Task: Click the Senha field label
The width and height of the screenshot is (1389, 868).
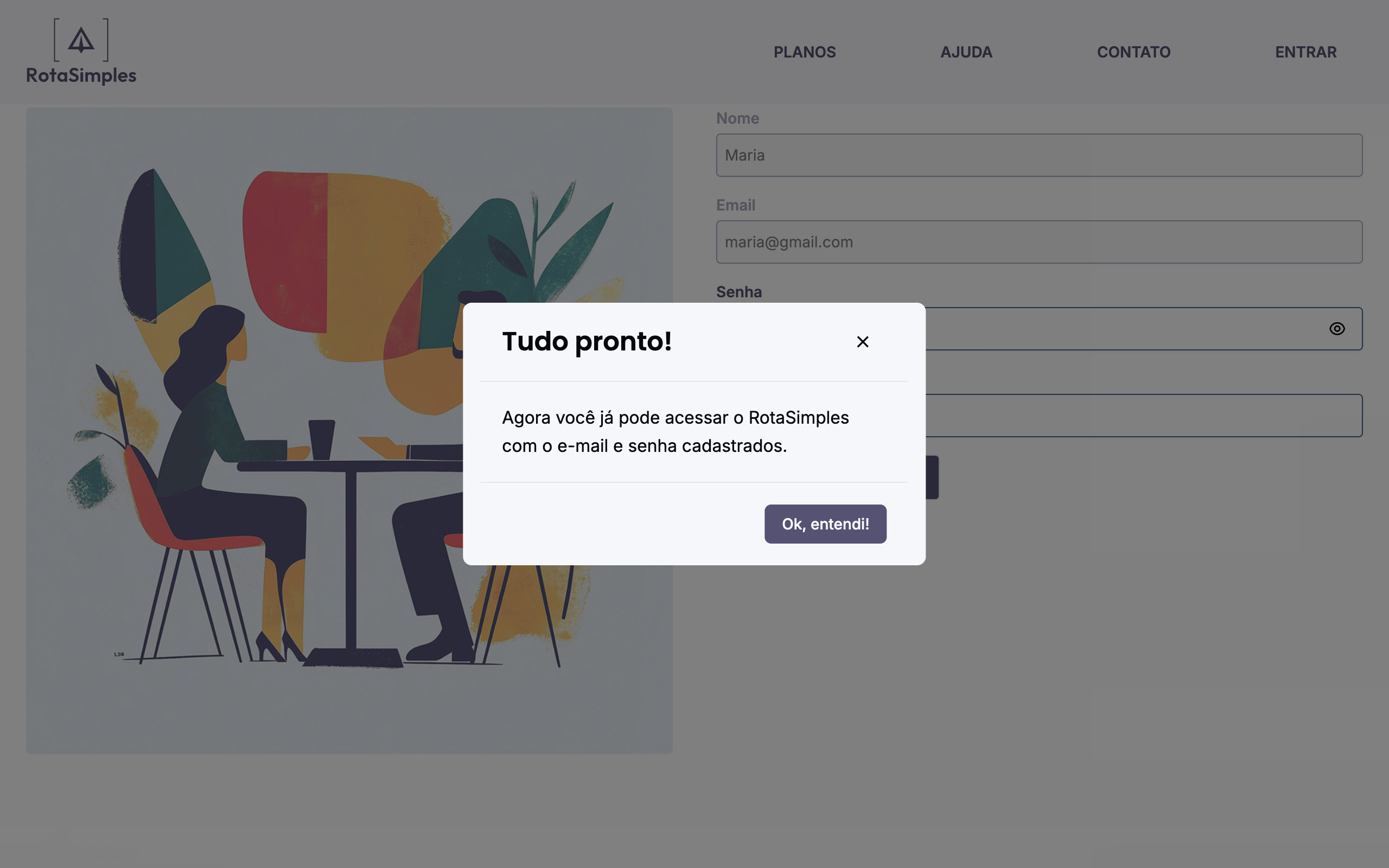Action: [738, 292]
